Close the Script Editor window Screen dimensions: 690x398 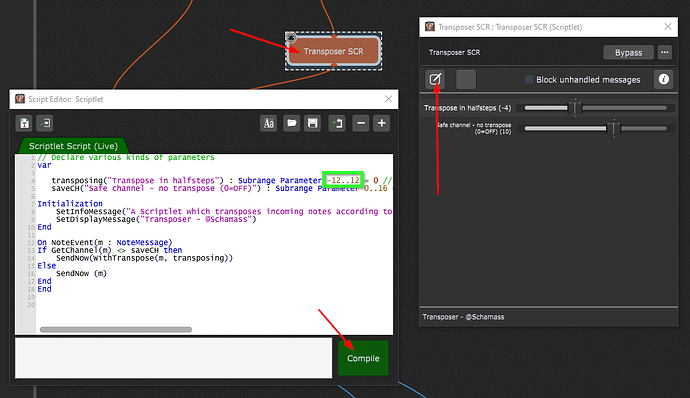coord(388,99)
